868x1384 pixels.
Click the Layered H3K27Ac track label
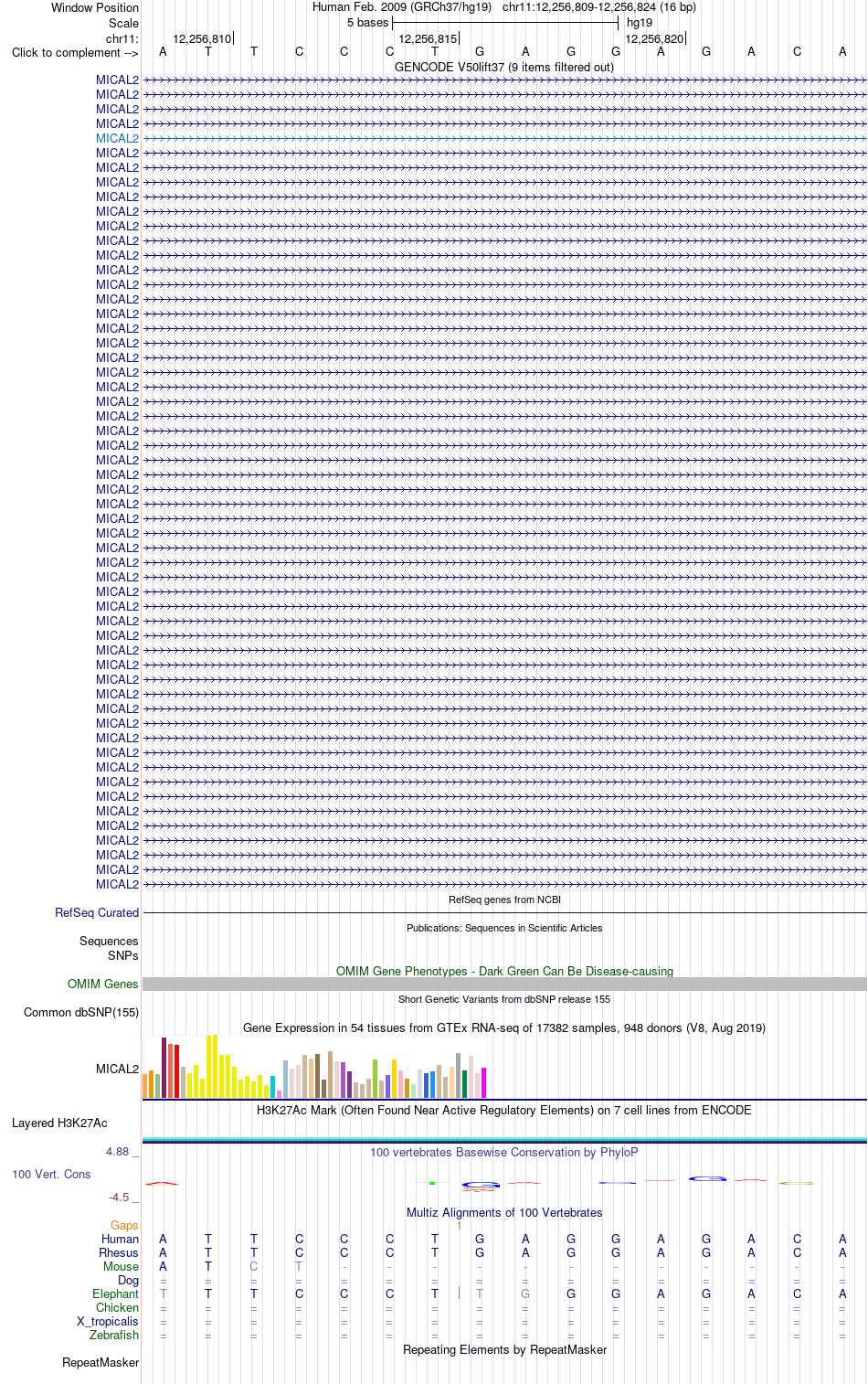(59, 1123)
